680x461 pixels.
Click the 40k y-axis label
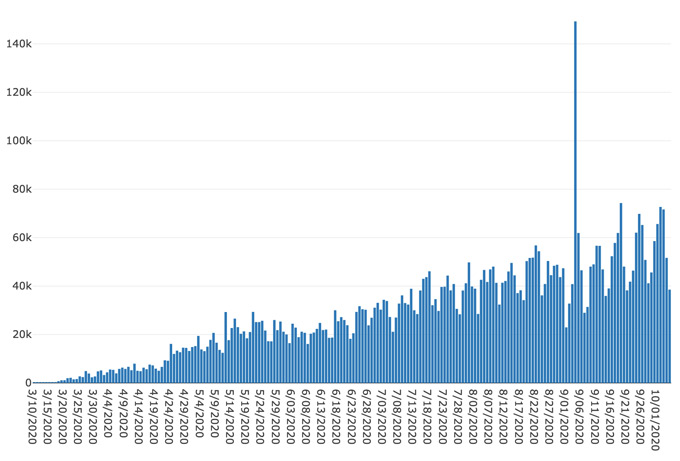click(21, 286)
